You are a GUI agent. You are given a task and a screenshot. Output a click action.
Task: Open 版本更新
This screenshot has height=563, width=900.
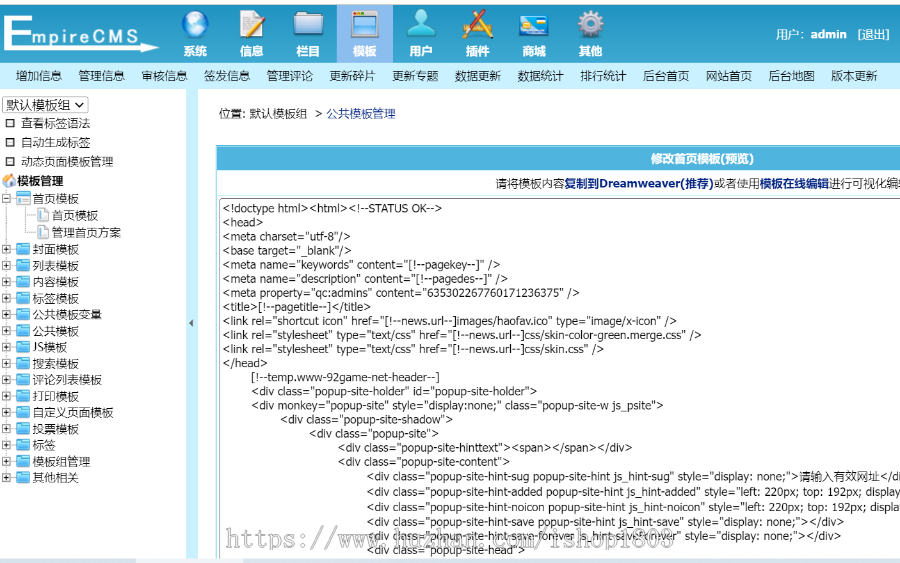click(854, 76)
